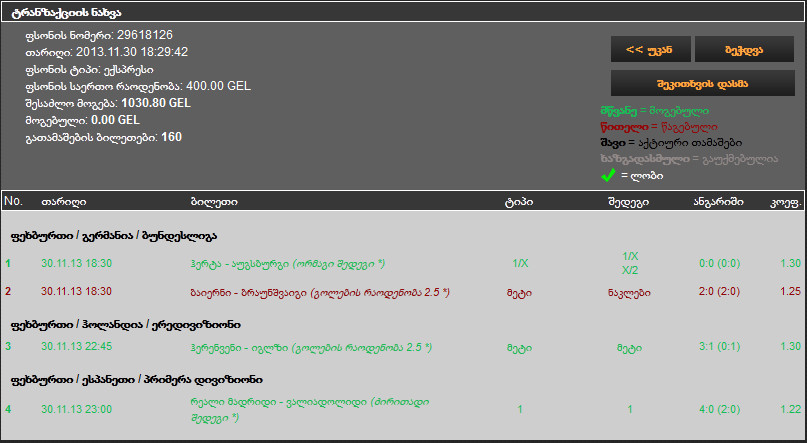Screen dimensions: 807x443
Task: Click the coefficient 1.22
Action: tap(791, 410)
